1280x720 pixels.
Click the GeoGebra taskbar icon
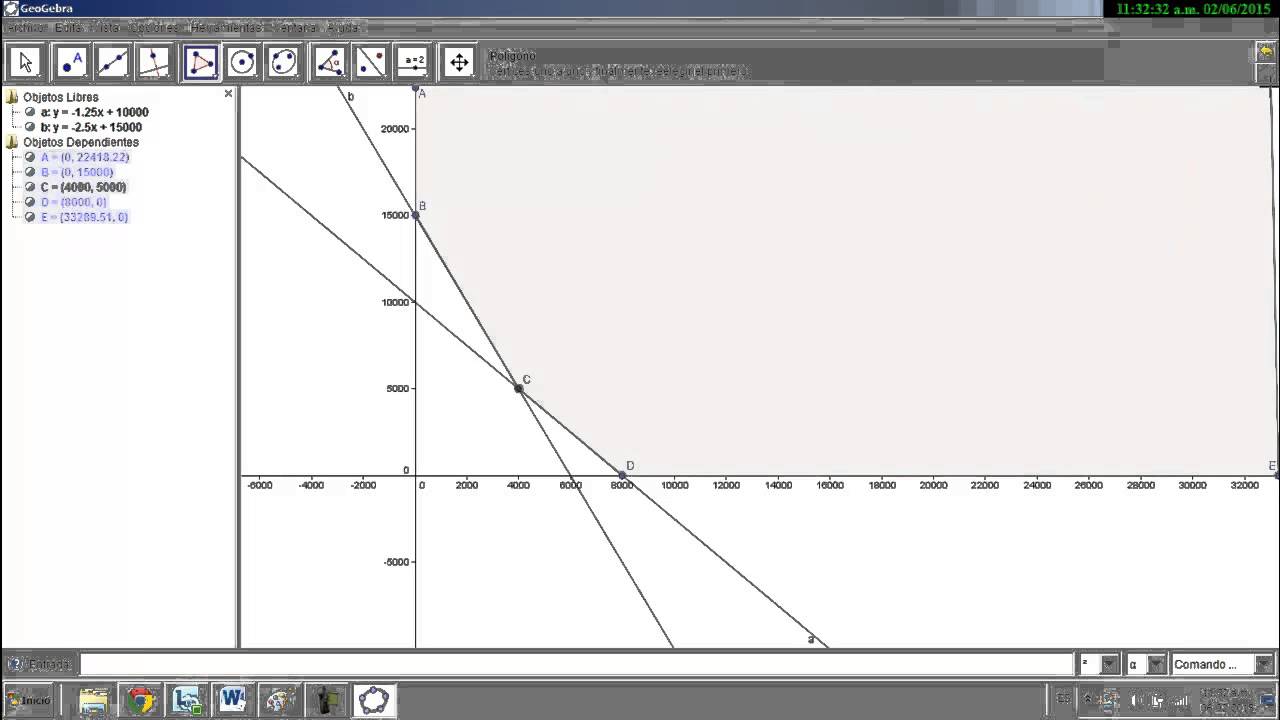373,700
